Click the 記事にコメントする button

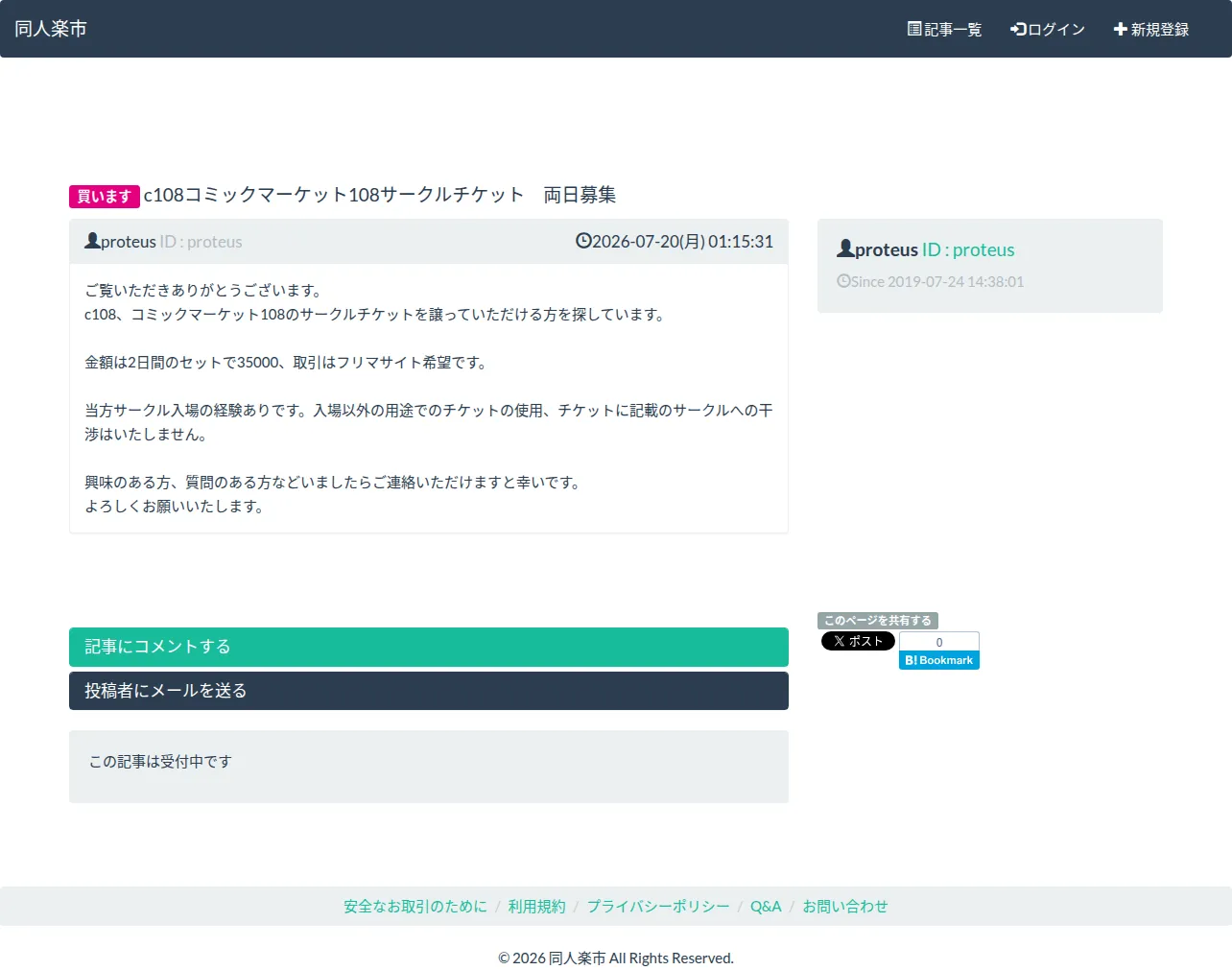point(429,647)
